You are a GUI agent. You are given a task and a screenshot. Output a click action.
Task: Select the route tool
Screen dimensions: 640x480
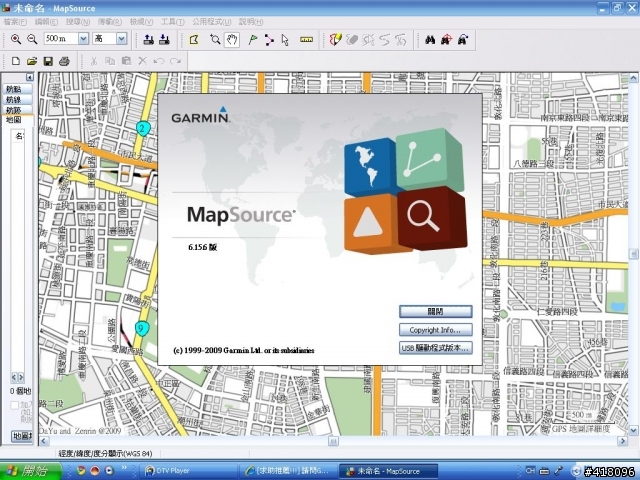click(269, 40)
